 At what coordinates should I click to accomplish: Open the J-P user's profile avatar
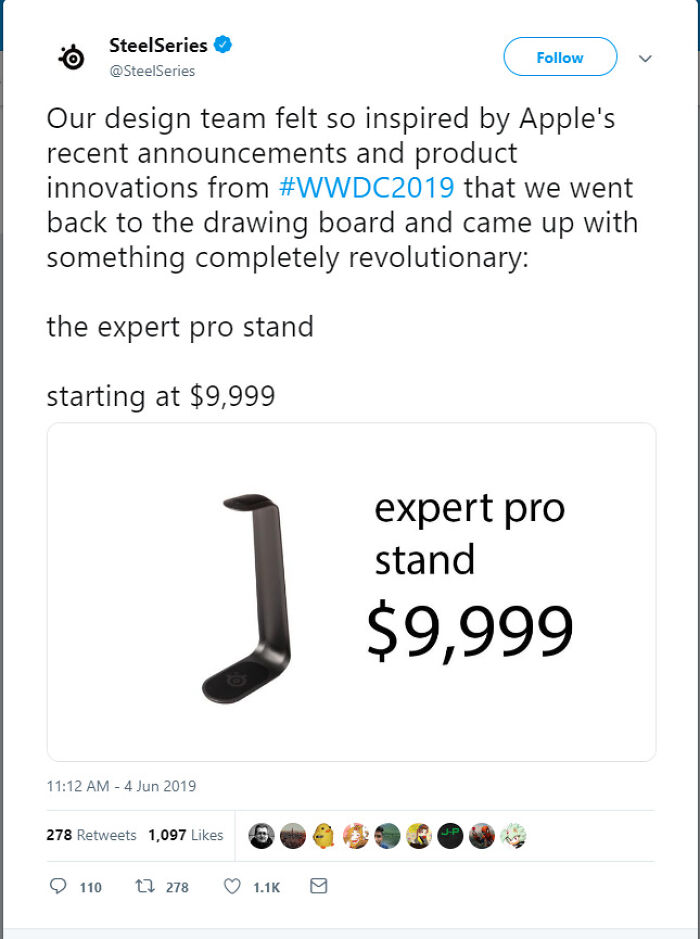point(449,836)
